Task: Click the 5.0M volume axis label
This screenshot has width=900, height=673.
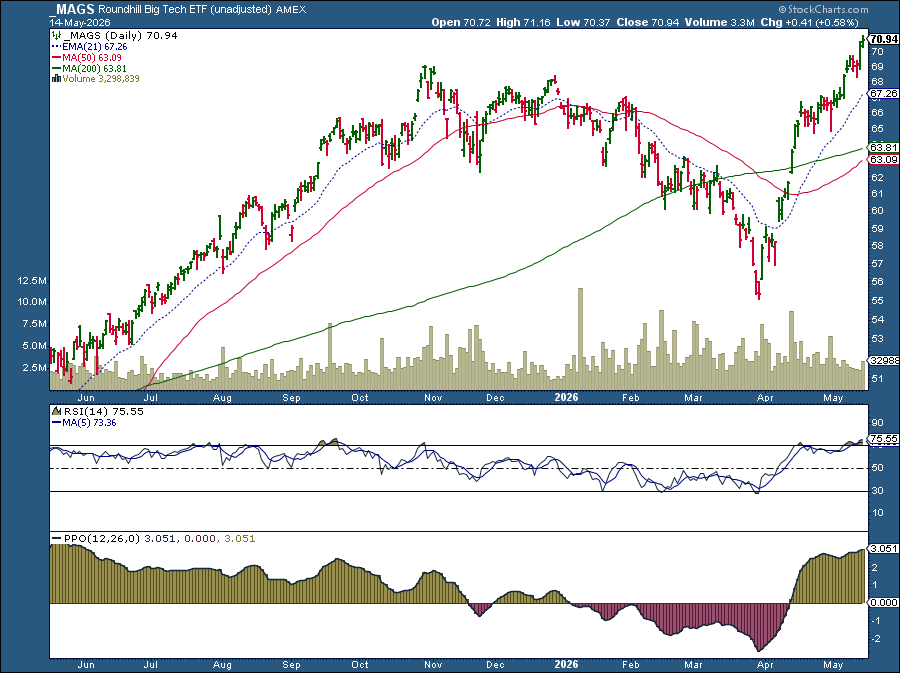Action: point(34,345)
